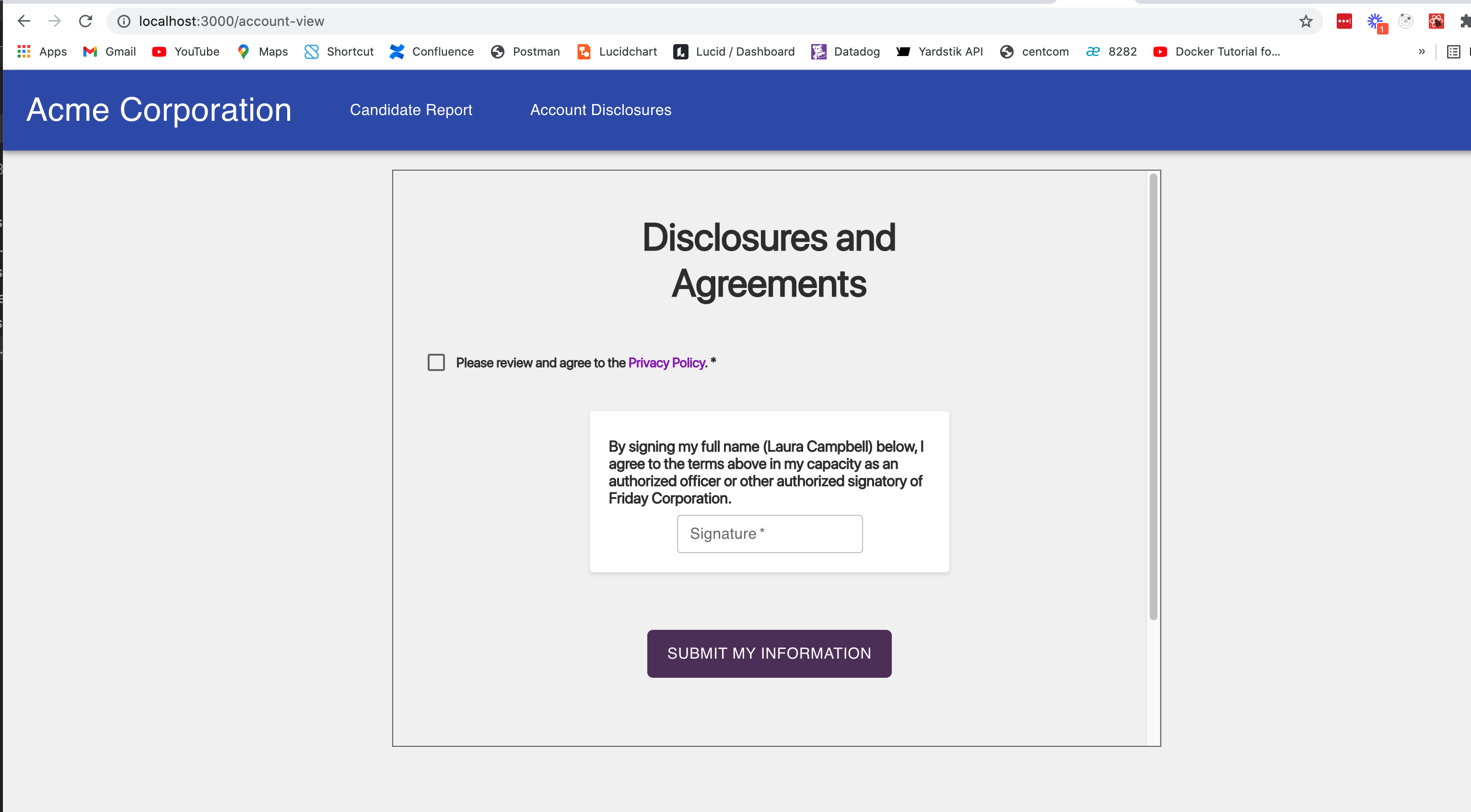Open the Datadog bookmark

point(846,51)
